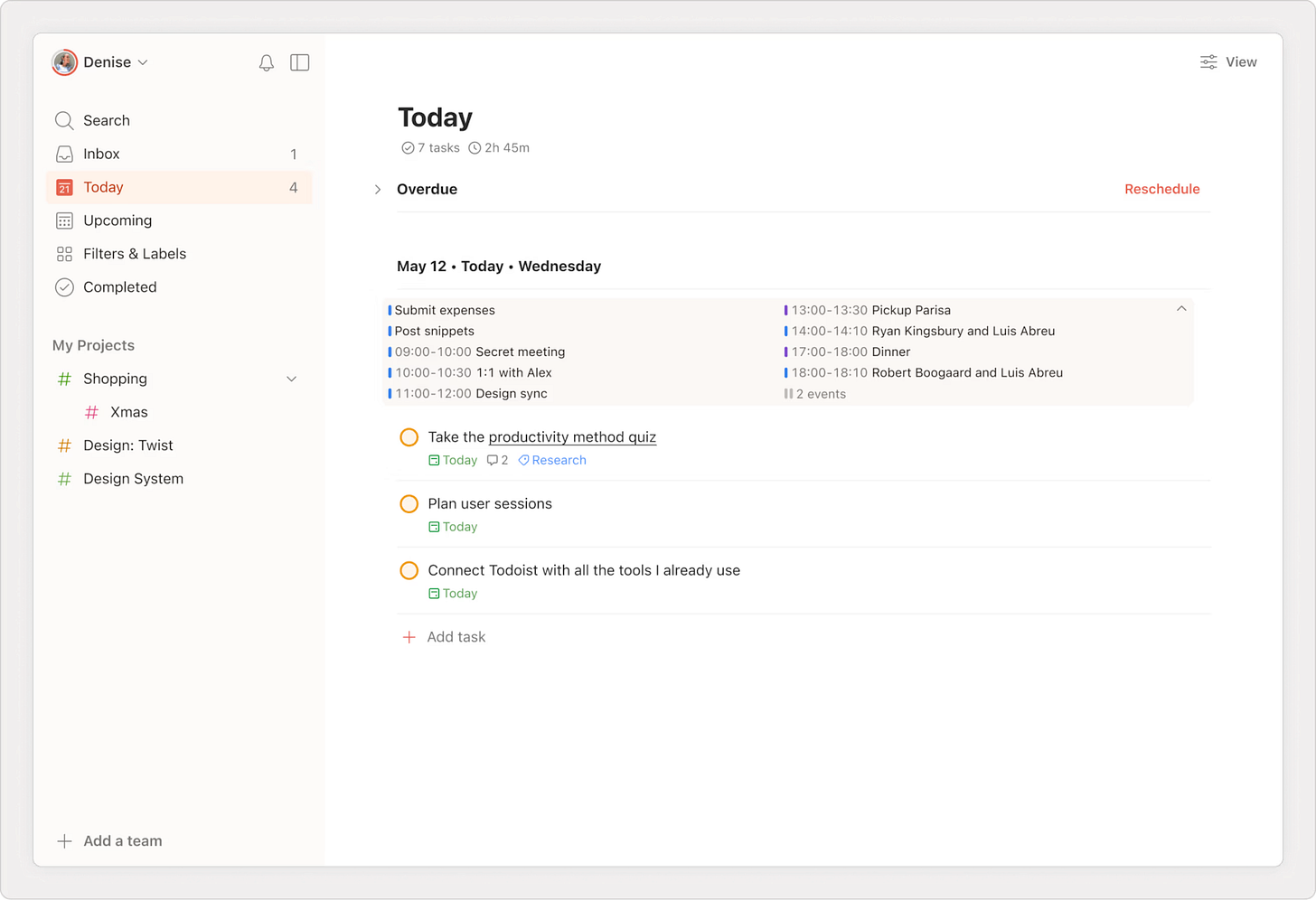This screenshot has width=1316, height=900.
Task: Open the Inbox from the sidebar
Action: click(x=100, y=154)
